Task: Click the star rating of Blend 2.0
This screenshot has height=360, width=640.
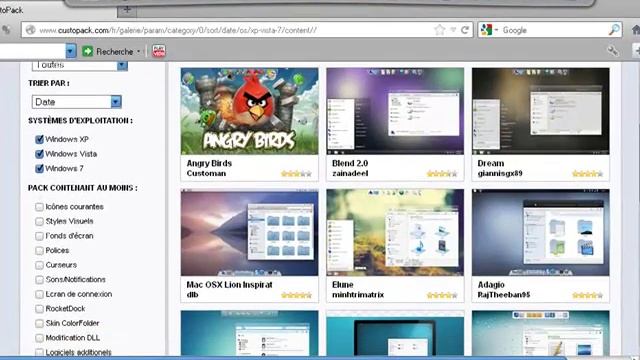Action: click(x=442, y=174)
